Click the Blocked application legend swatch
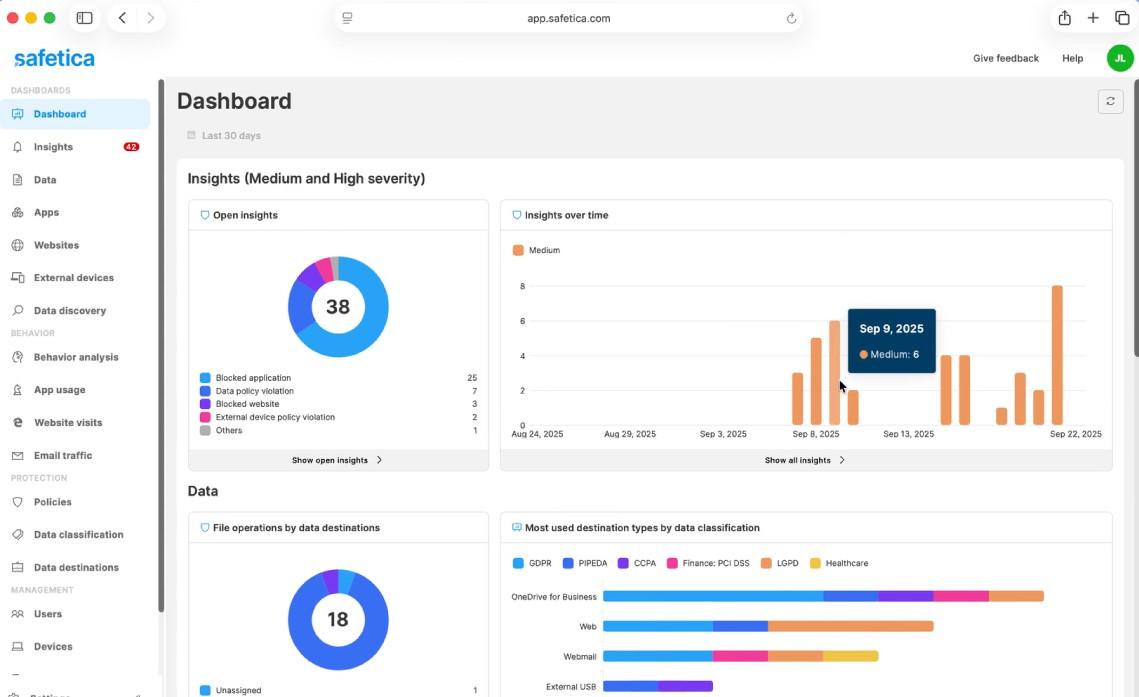This screenshot has width=1139, height=697. 205,378
